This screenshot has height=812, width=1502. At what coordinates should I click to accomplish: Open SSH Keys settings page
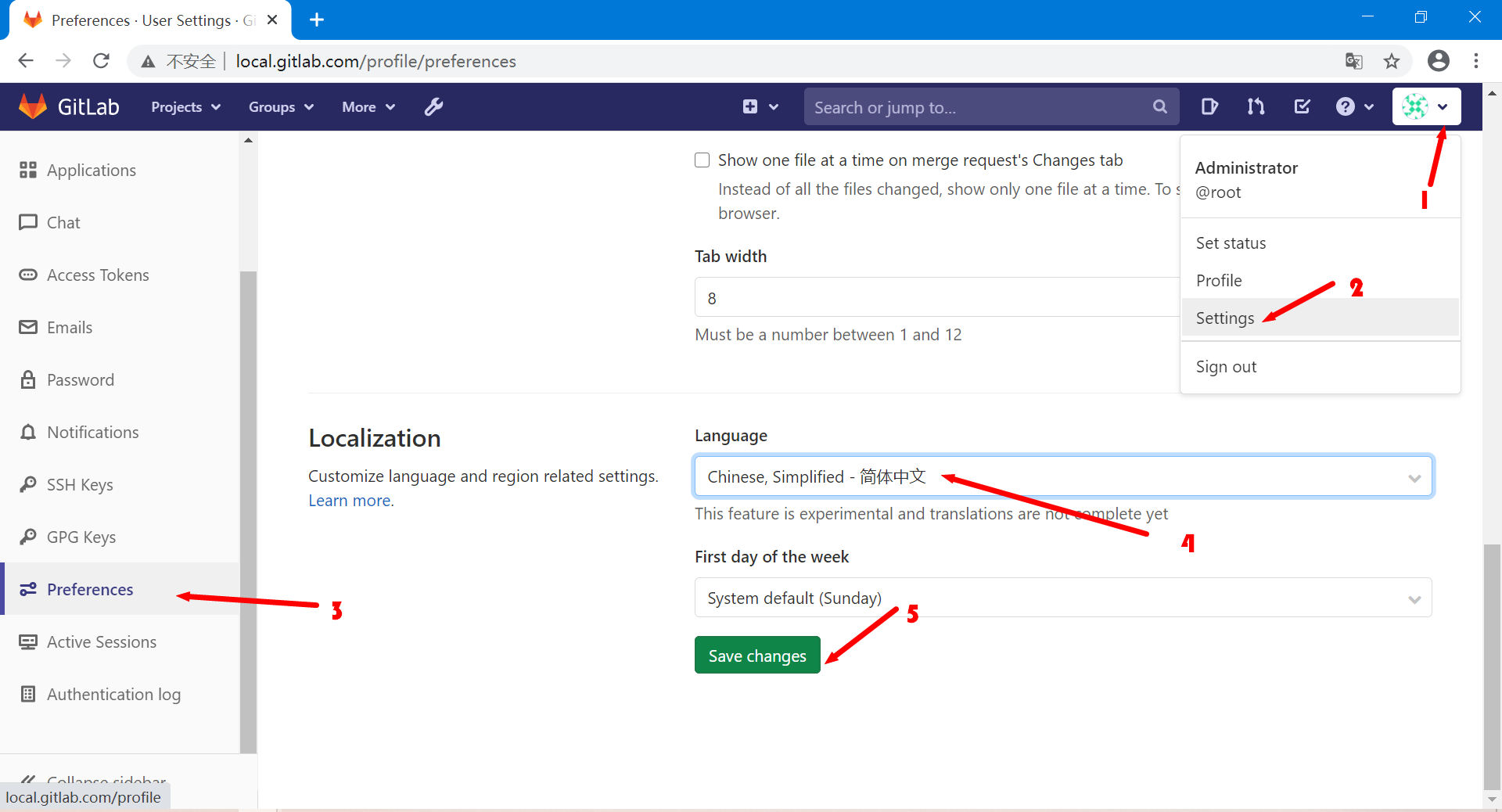pos(80,484)
